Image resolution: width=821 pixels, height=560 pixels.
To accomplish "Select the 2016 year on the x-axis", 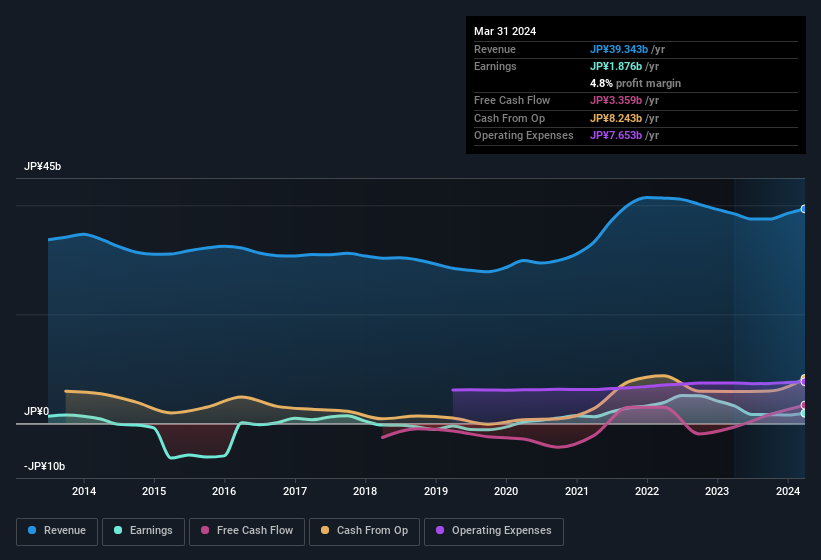I will 224,491.
